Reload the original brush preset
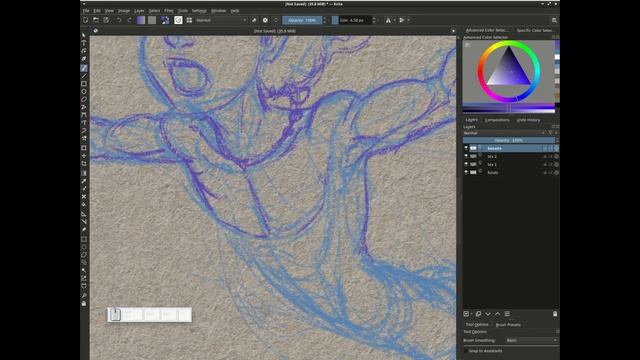Viewport: 640px width, 360px height. 276,20
